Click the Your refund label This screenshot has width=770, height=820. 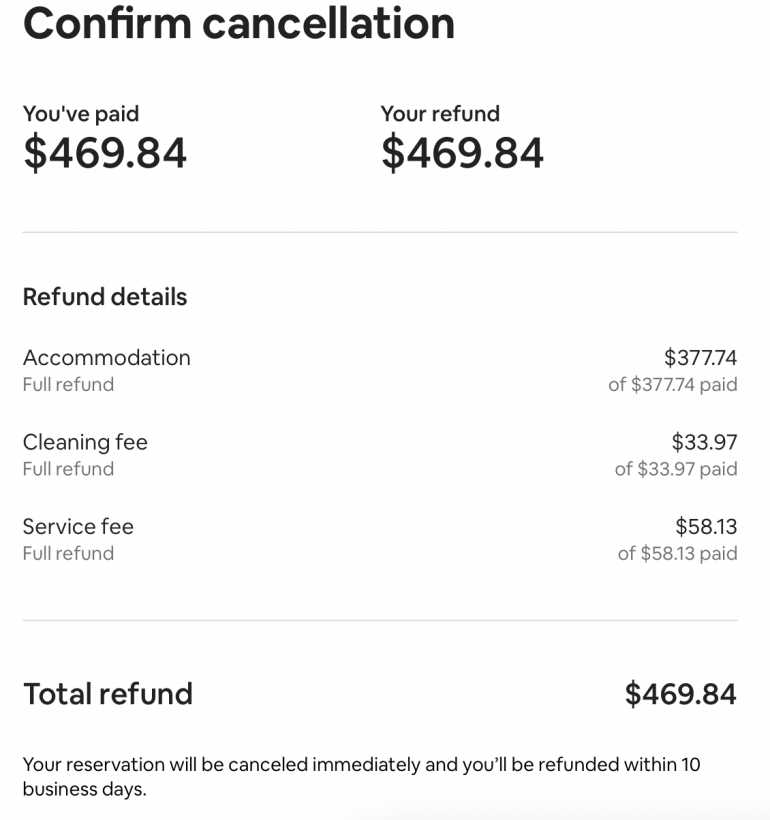[440, 114]
